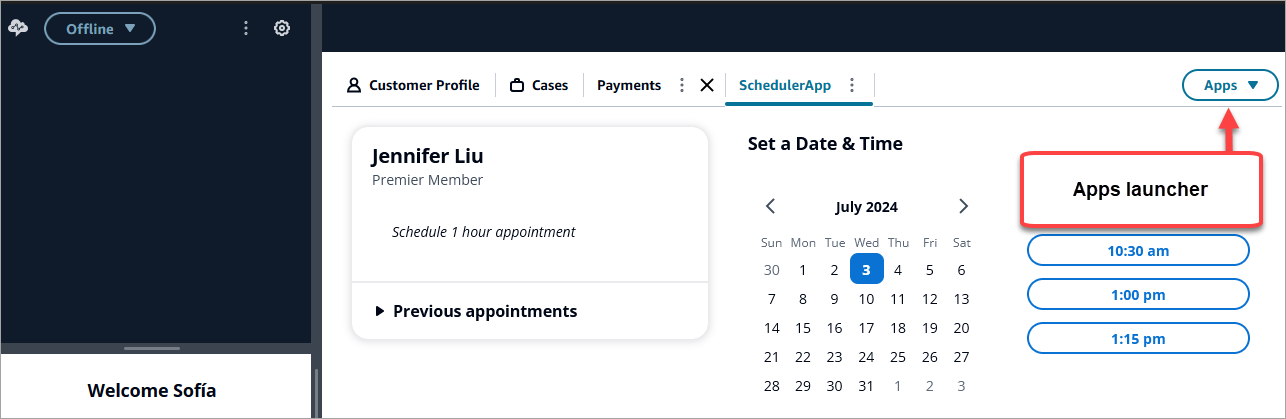Image resolution: width=1286 pixels, height=419 pixels.
Task: Open the left panel three-dot menu
Action: click(x=246, y=28)
